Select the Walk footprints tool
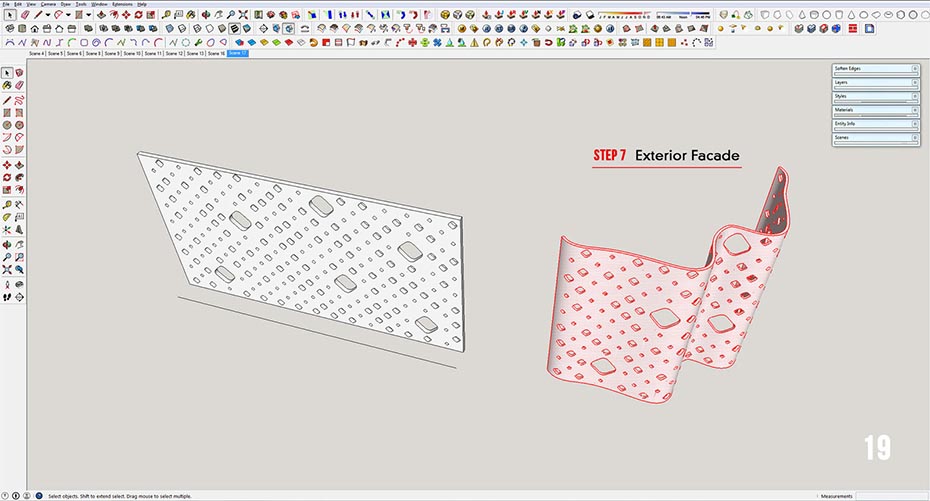This screenshot has height=501, width=930. (x=7, y=296)
